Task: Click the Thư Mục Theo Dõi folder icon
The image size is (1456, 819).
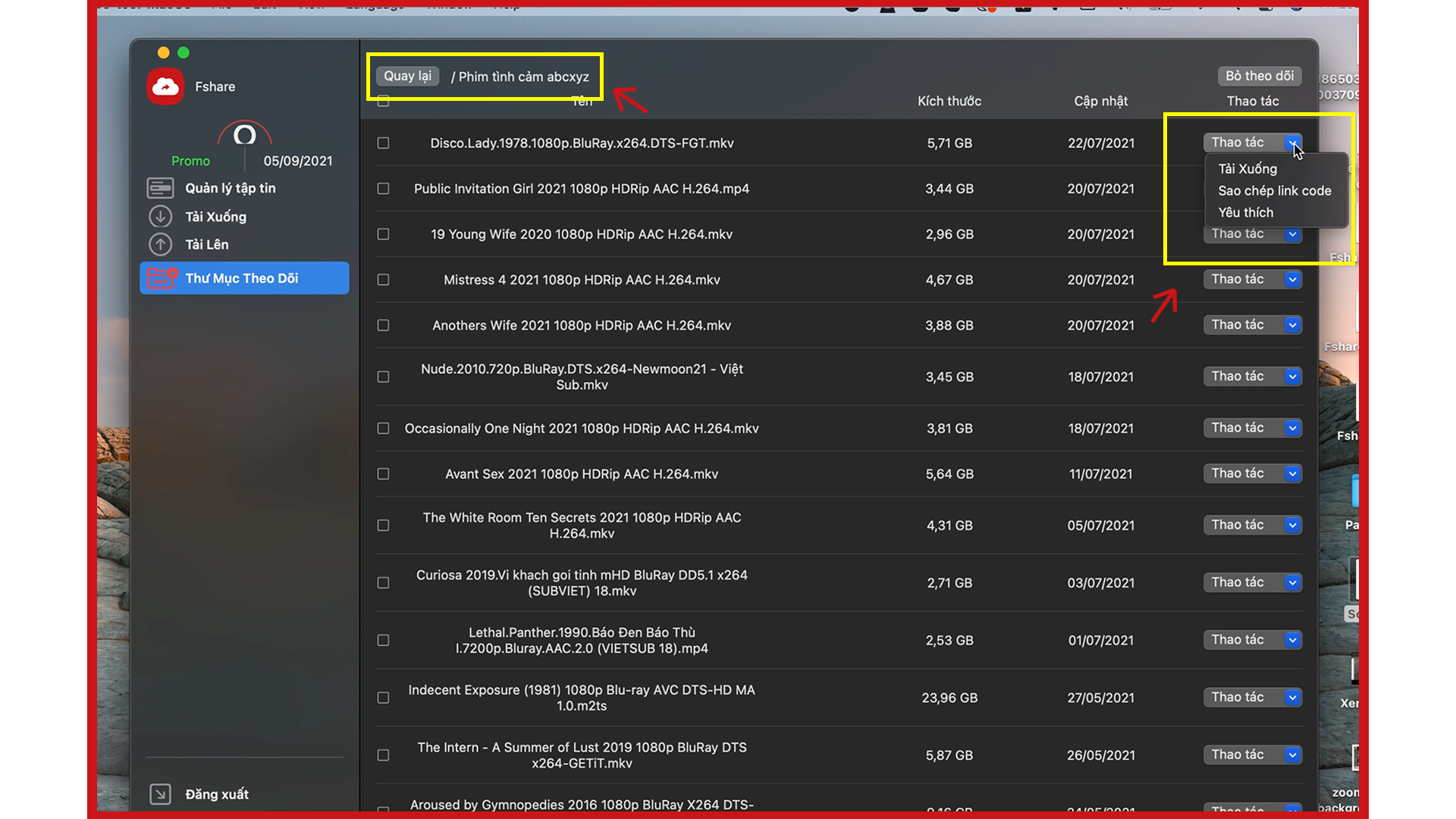Action: coord(162,278)
